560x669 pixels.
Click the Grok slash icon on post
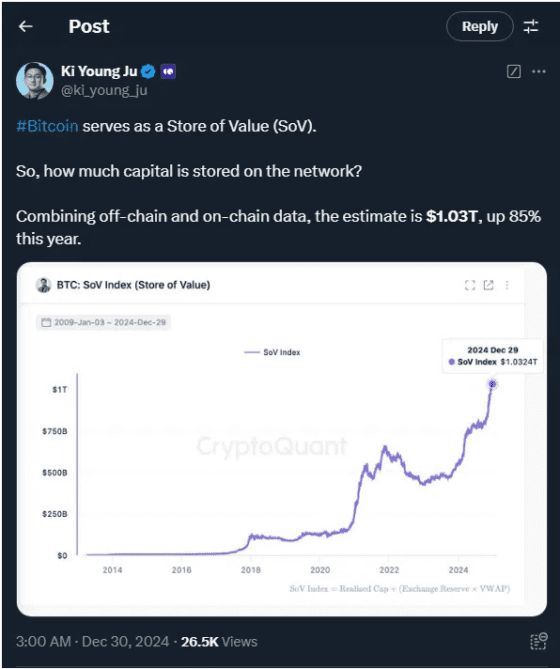click(x=514, y=71)
